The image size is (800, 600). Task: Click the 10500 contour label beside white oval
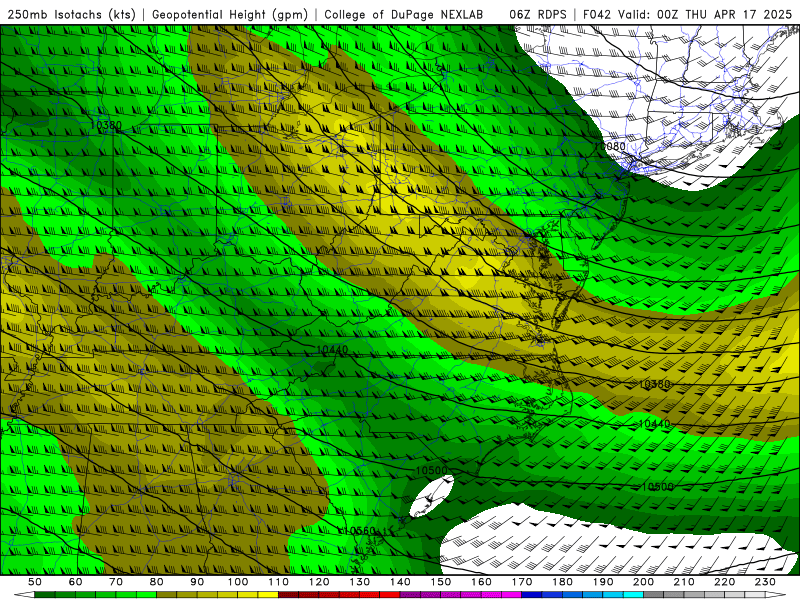pyautogui.click(x=432, y=470)
